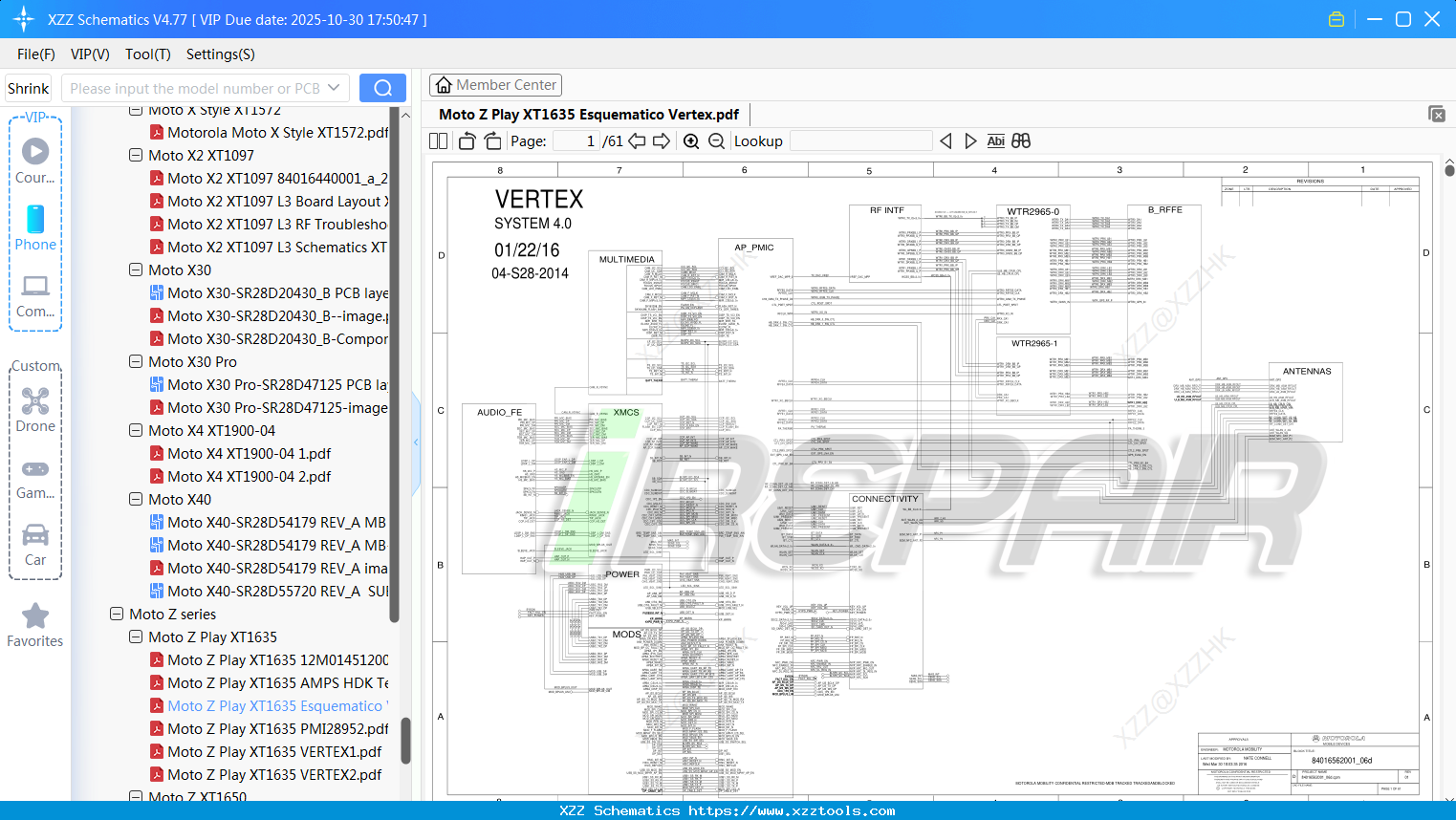Click PDF icon beside Moto X4 XT1900-04 1.pdf
Image resolution: width=1456 pixels, height=820 pixels.
click(157, 454)
